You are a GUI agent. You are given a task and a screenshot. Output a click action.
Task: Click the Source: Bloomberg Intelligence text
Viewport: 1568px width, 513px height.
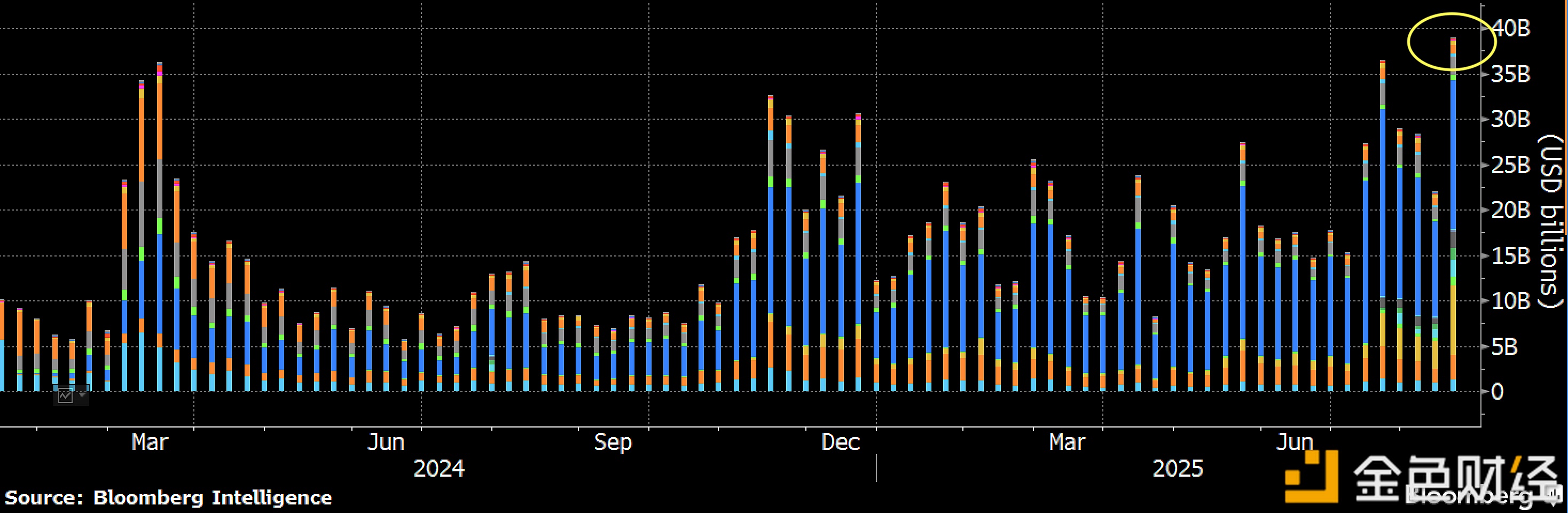tap(169, 498)
